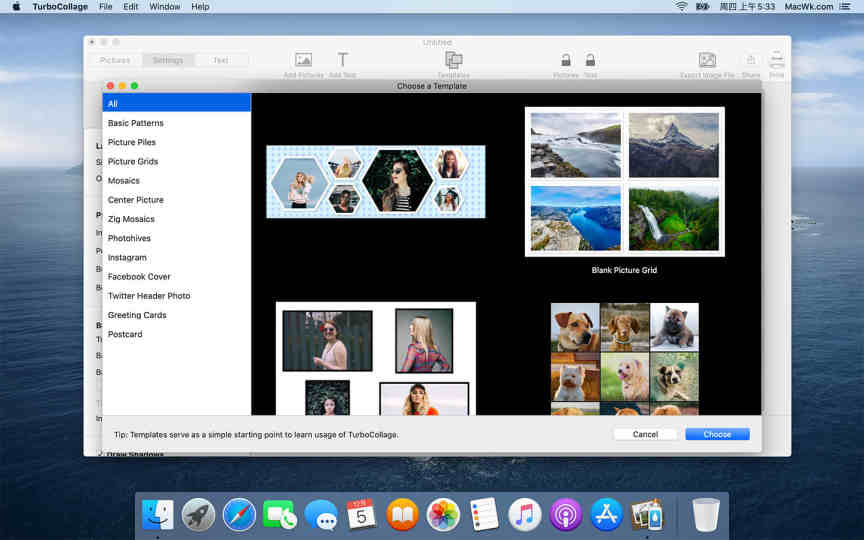Open Podcasts from the dock
The width and height of the screenshot is (864, 540).
(x=565, y=515)
